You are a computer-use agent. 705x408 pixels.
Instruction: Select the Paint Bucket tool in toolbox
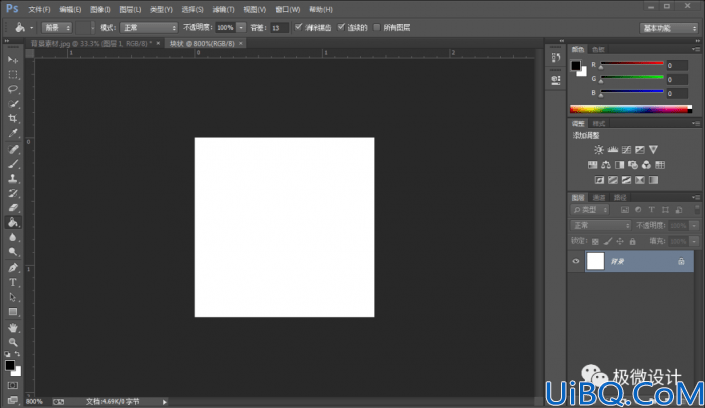pos(13,222)
